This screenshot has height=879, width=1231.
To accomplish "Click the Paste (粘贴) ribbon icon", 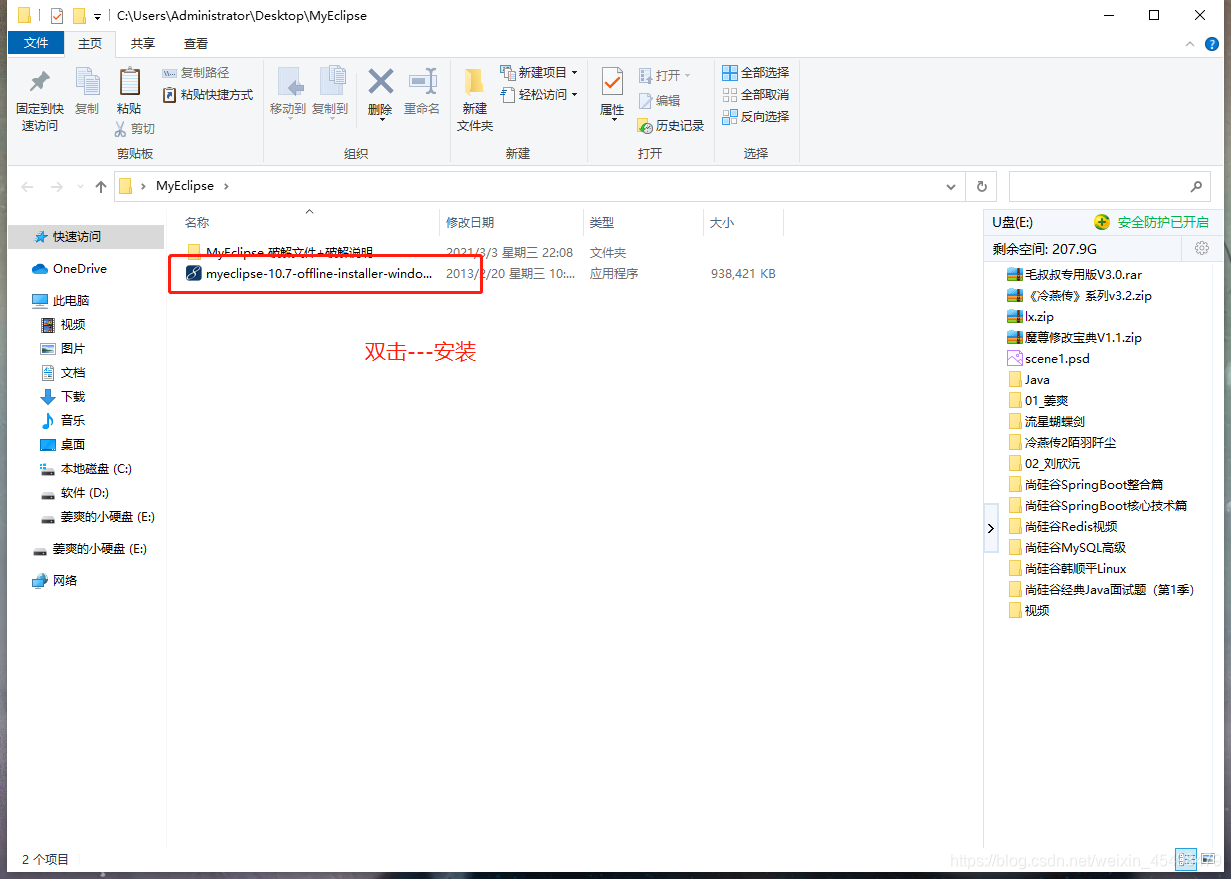I will pyautogui.click(x=129, y=82).
